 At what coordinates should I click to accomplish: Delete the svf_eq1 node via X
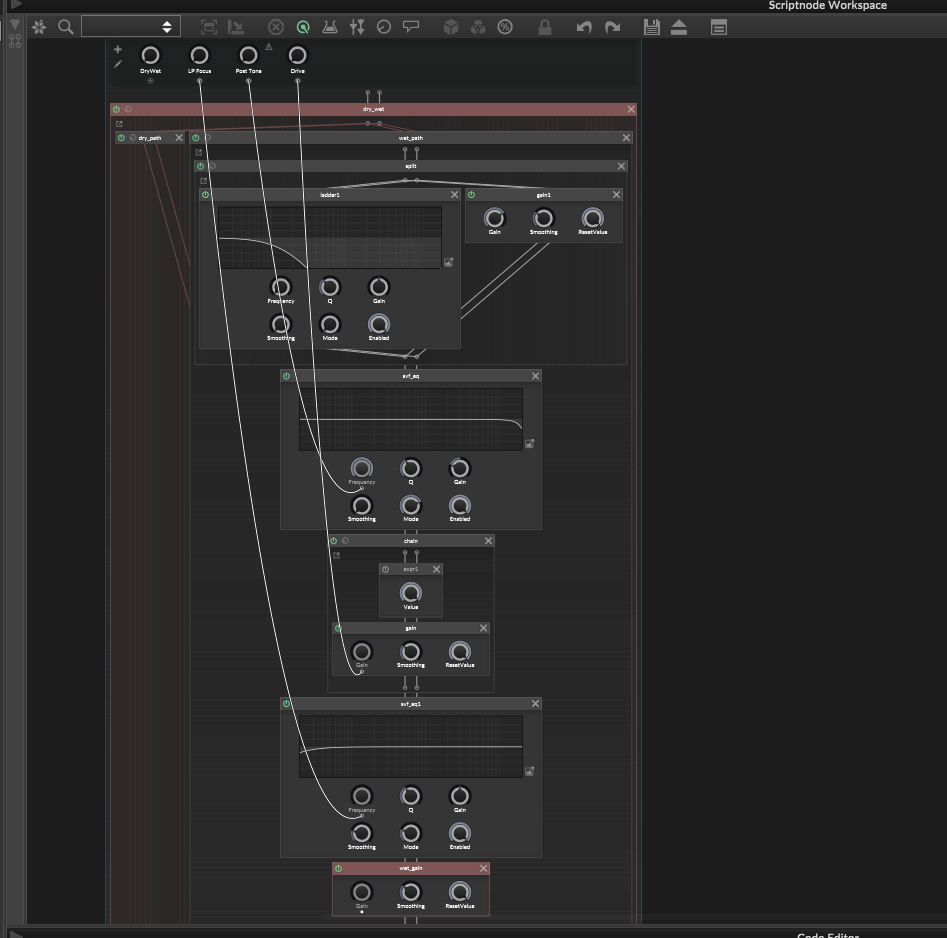pyautogui.click(x=535, y=703)
